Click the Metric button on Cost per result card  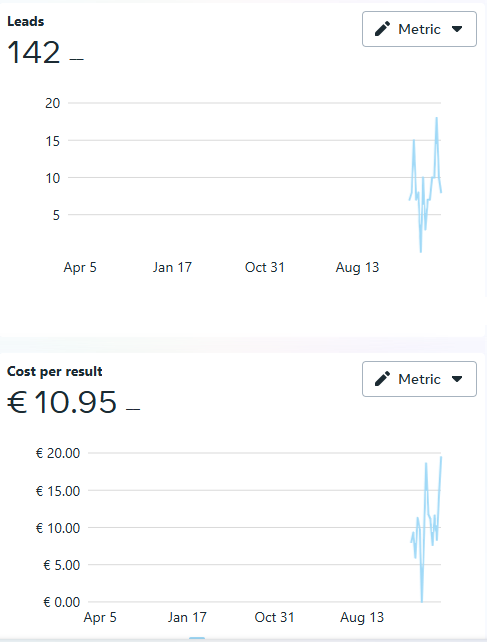click(x=419, y=379)
